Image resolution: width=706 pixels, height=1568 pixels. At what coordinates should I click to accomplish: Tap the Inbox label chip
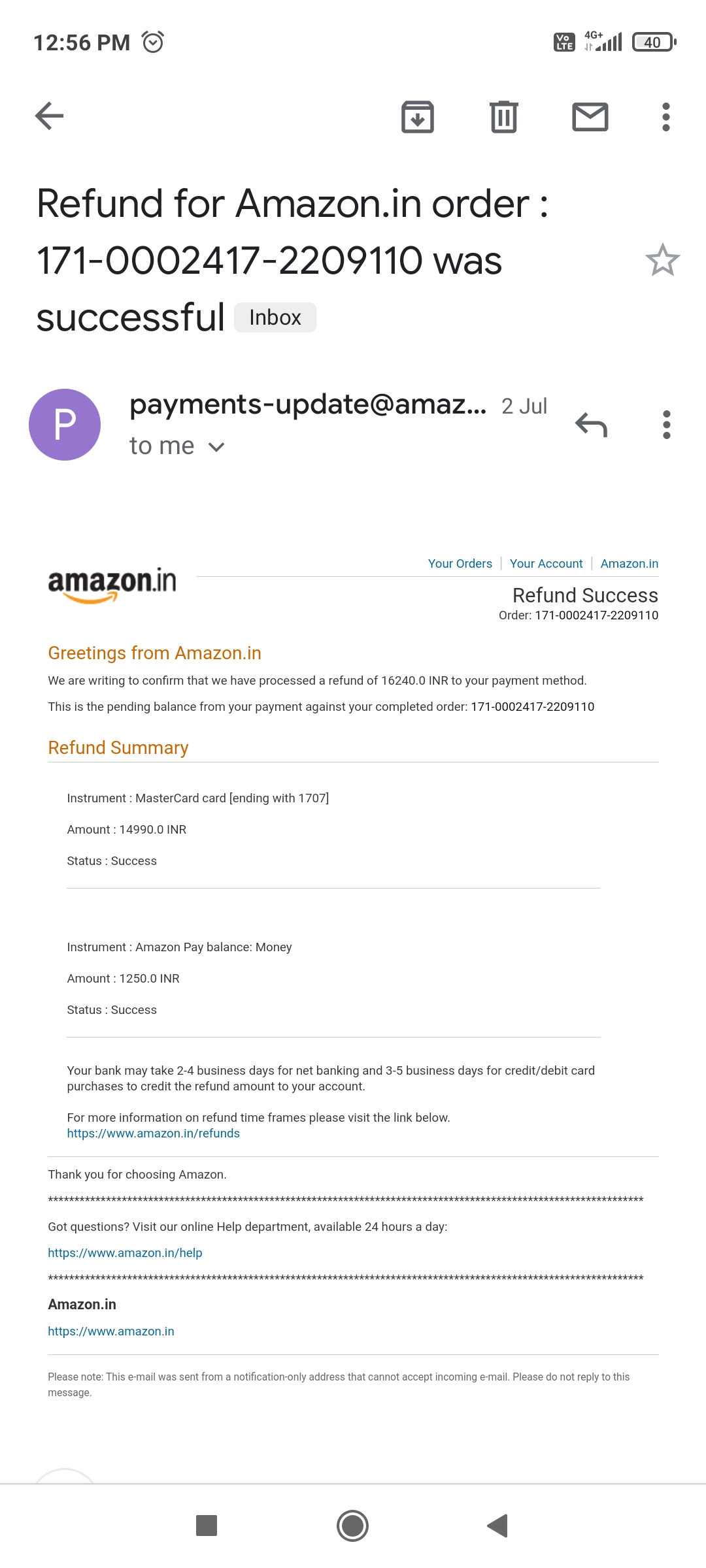275,318
